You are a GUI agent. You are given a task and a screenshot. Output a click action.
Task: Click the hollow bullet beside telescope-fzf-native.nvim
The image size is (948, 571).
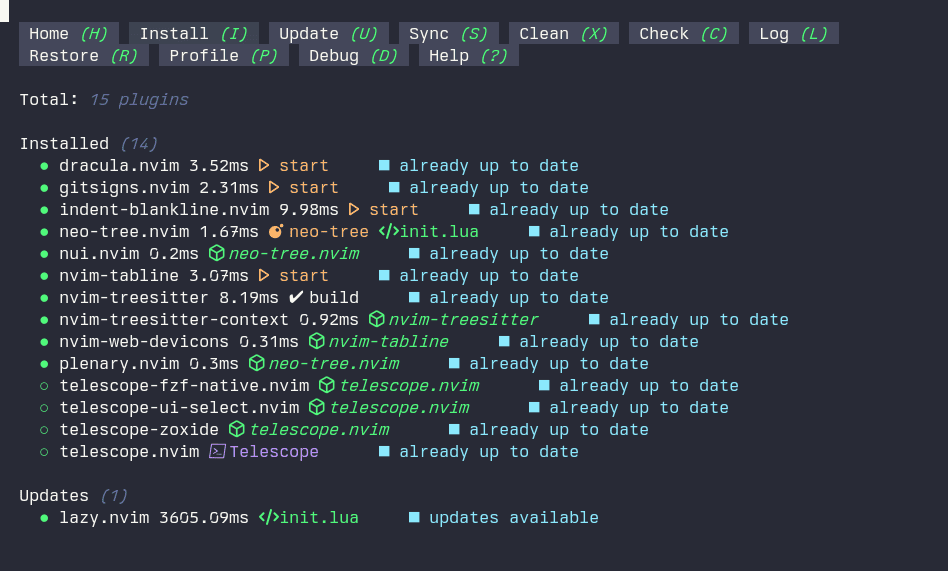click(x=44, y=386)
